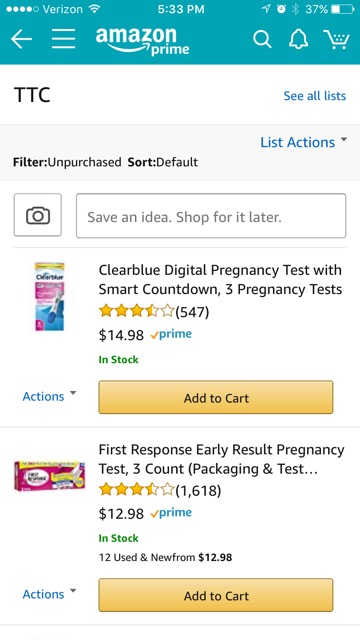Add Clearblue Digital Pregnancy Test to cart

pyautogui.click(x=216, y=398)
